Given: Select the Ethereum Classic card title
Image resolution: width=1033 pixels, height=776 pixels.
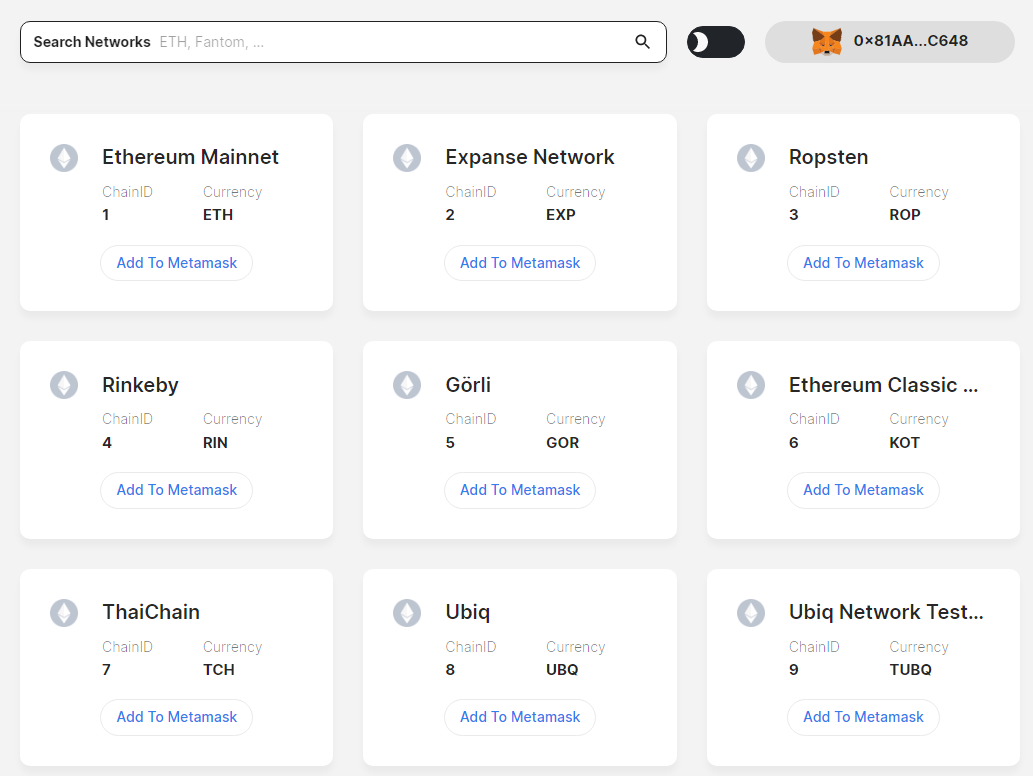Looking at the screenshot, I should (883, 385).
